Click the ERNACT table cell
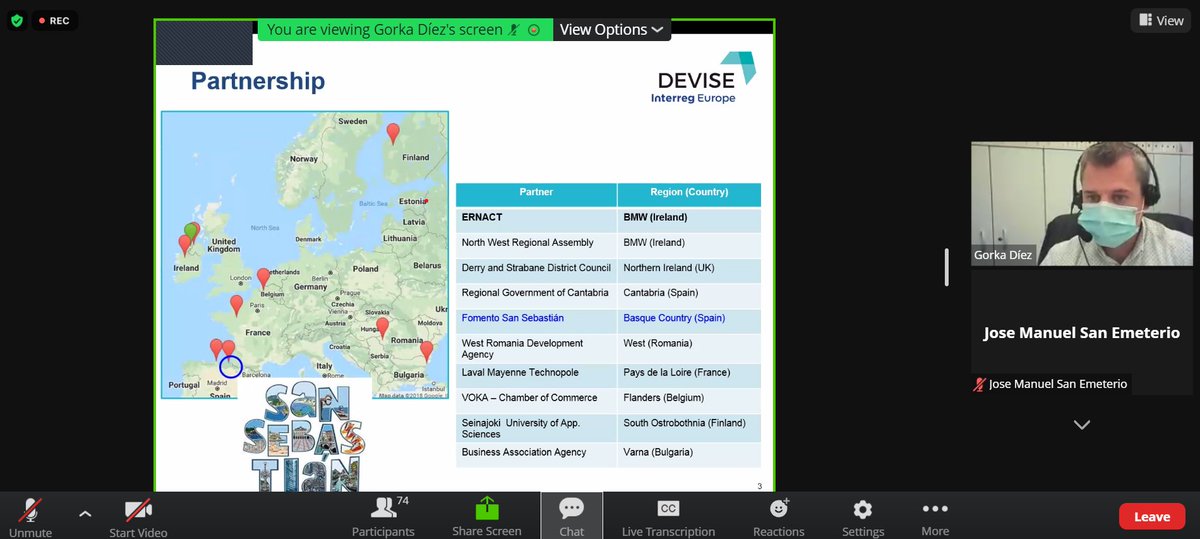The height and width of the screenshot is (539, 1200). 536,218
